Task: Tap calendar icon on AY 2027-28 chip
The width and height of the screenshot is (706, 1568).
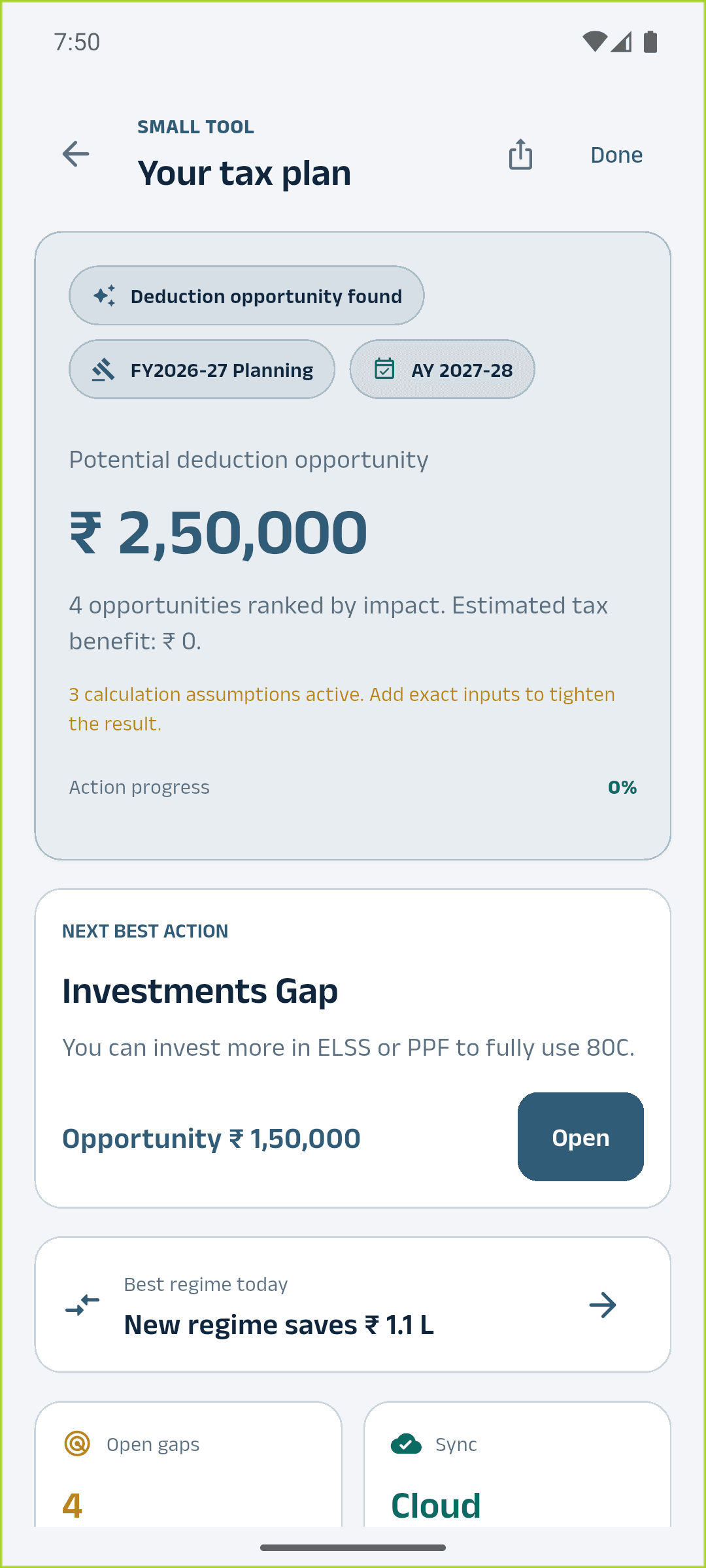Action: point(384,369)
